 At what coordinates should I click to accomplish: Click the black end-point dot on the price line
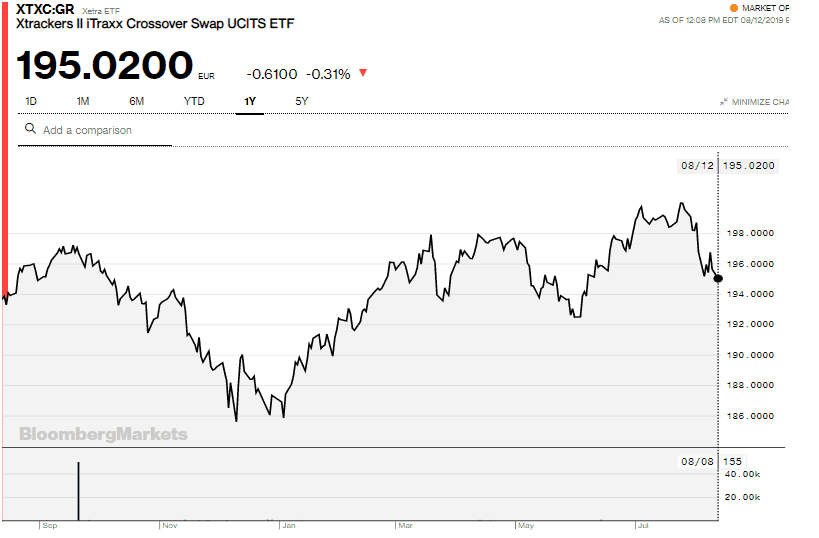(x=718, y=278)
